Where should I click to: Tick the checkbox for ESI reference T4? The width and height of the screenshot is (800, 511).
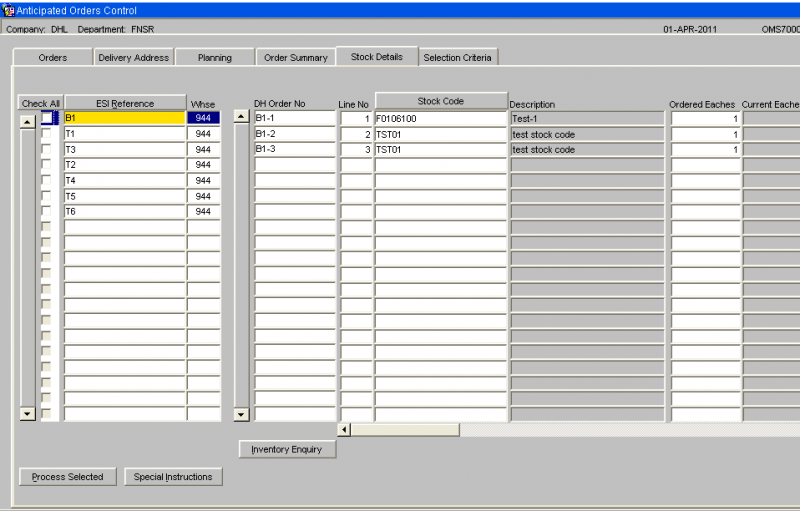pyautogui.click(x=46, y=180)
